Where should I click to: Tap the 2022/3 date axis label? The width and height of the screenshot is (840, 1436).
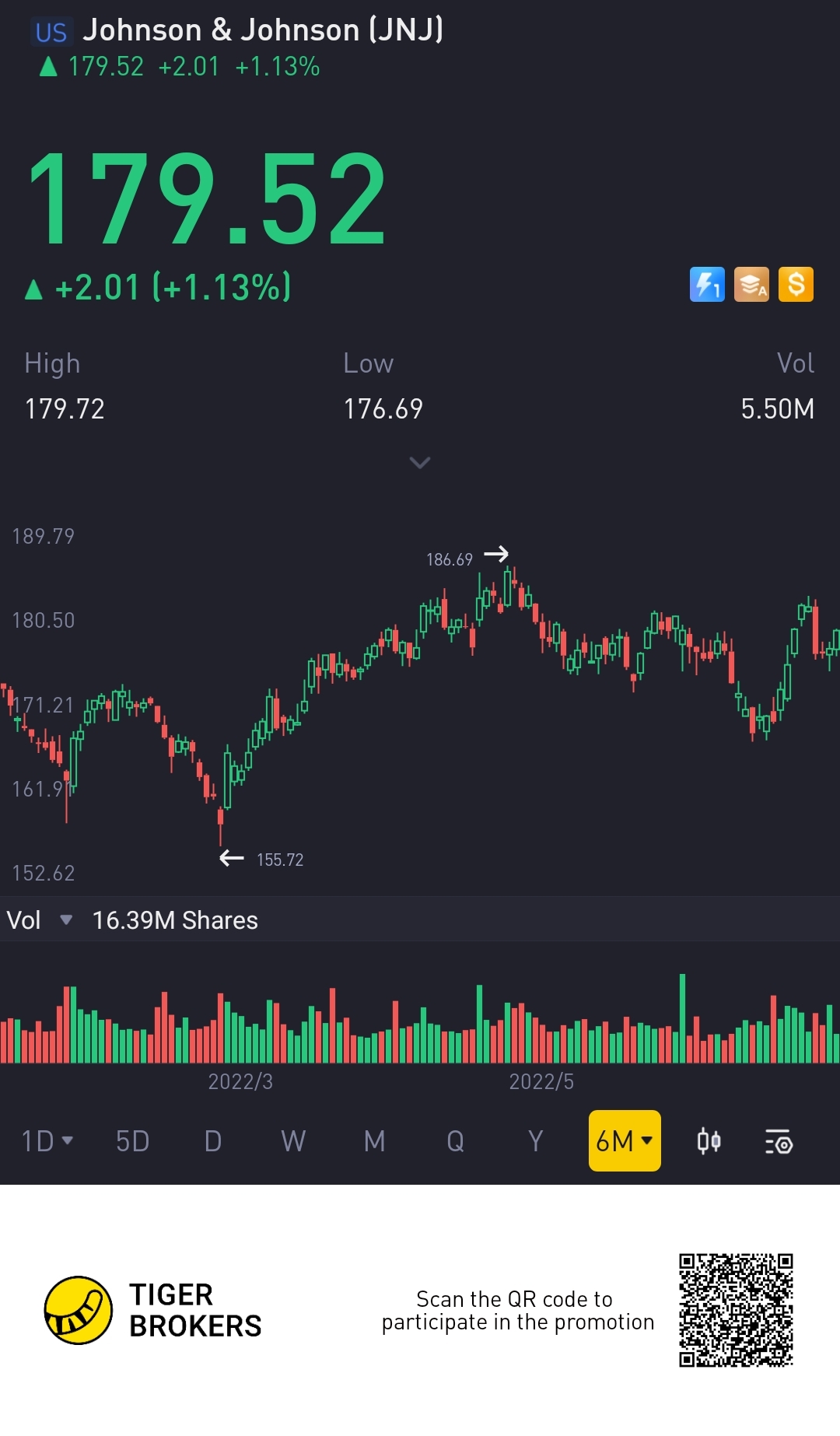pos(240,1081)
